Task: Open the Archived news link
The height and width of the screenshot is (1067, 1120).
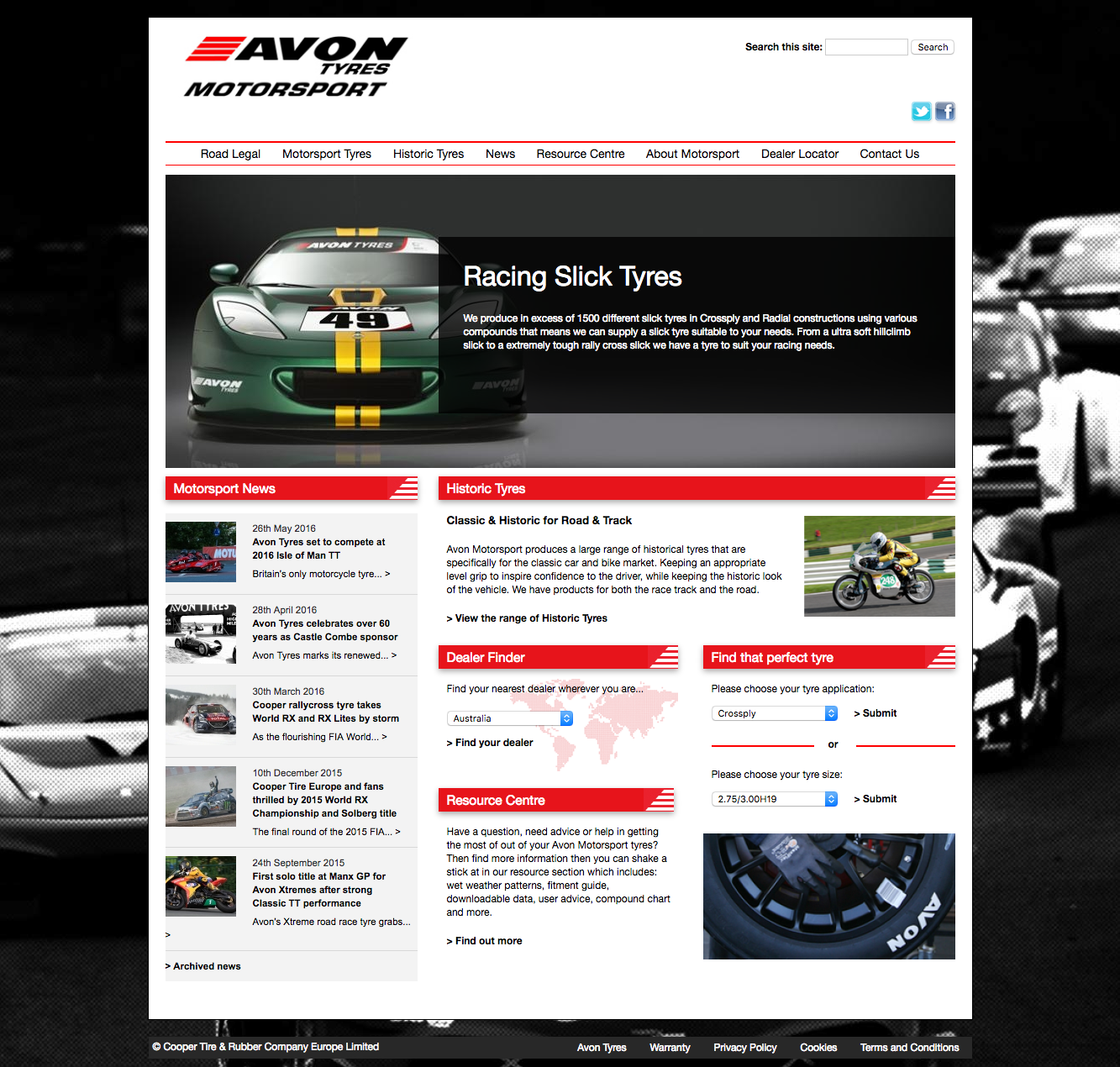Action: point(206,966)
